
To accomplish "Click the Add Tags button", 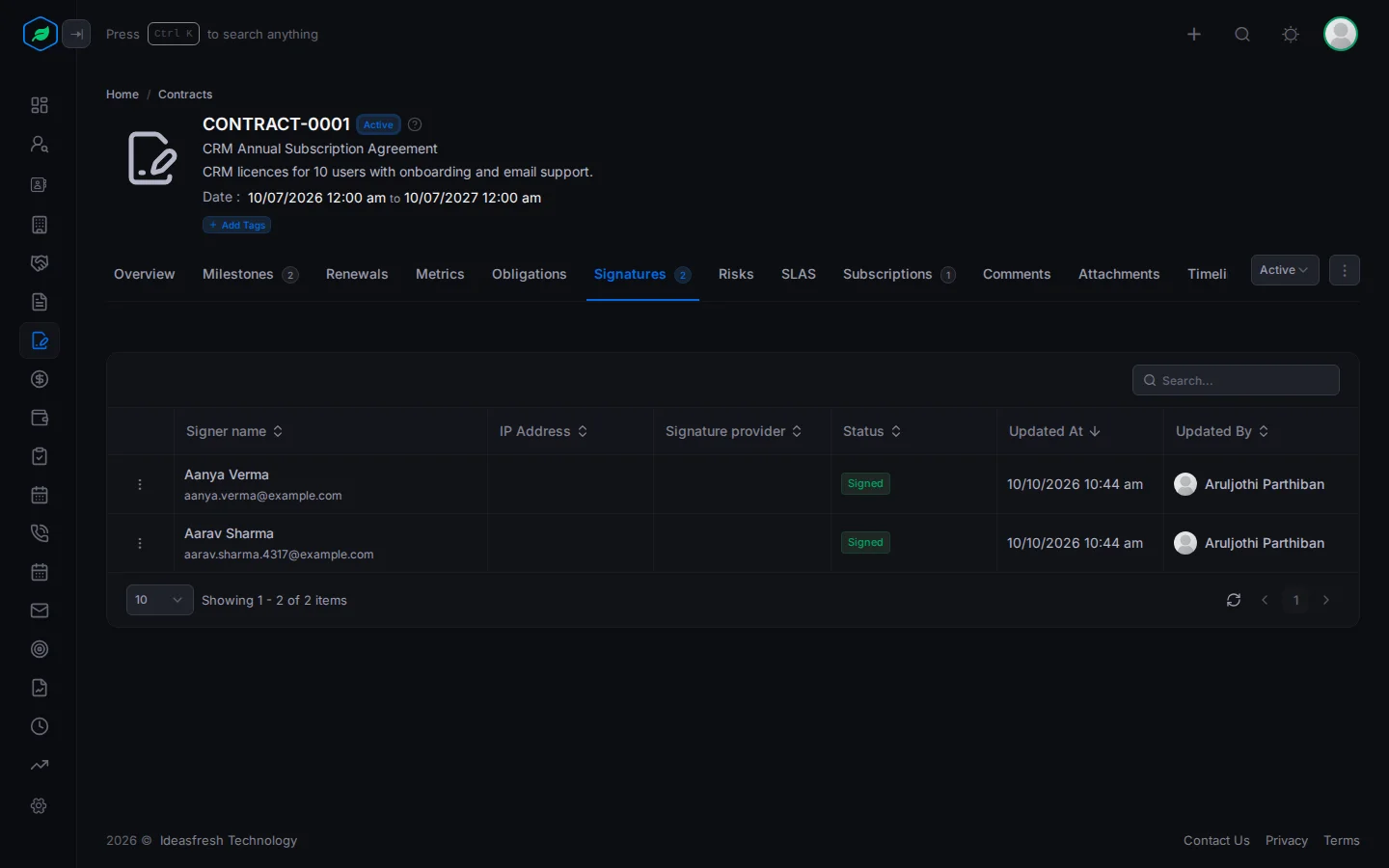I will tap(237, 225).
